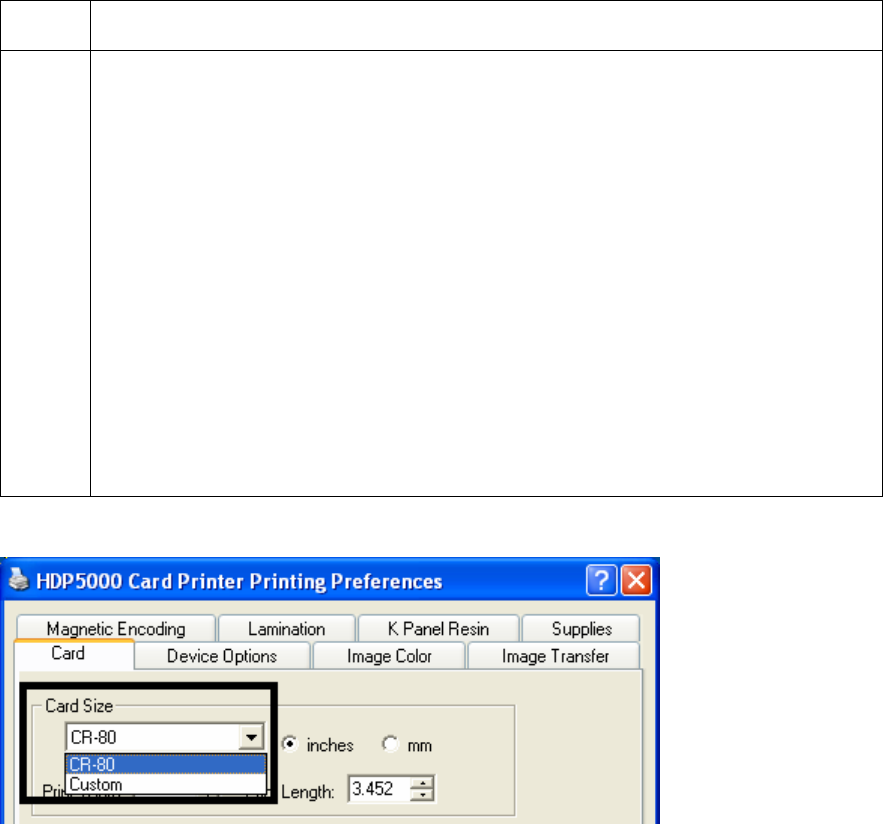Viewport: 883px width, 824px height.
Task: Switch to the Image Color tab
Action: click(x=389, y=656)
